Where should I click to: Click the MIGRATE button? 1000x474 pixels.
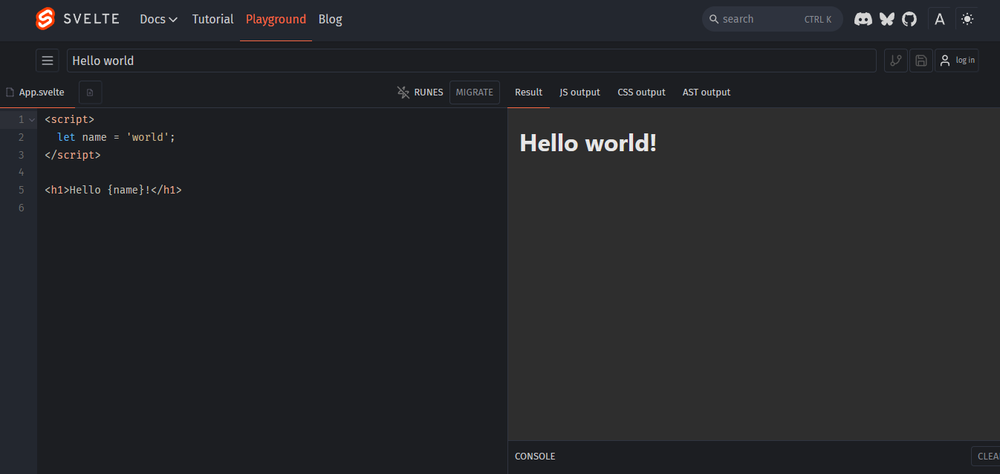click(474, 93)
